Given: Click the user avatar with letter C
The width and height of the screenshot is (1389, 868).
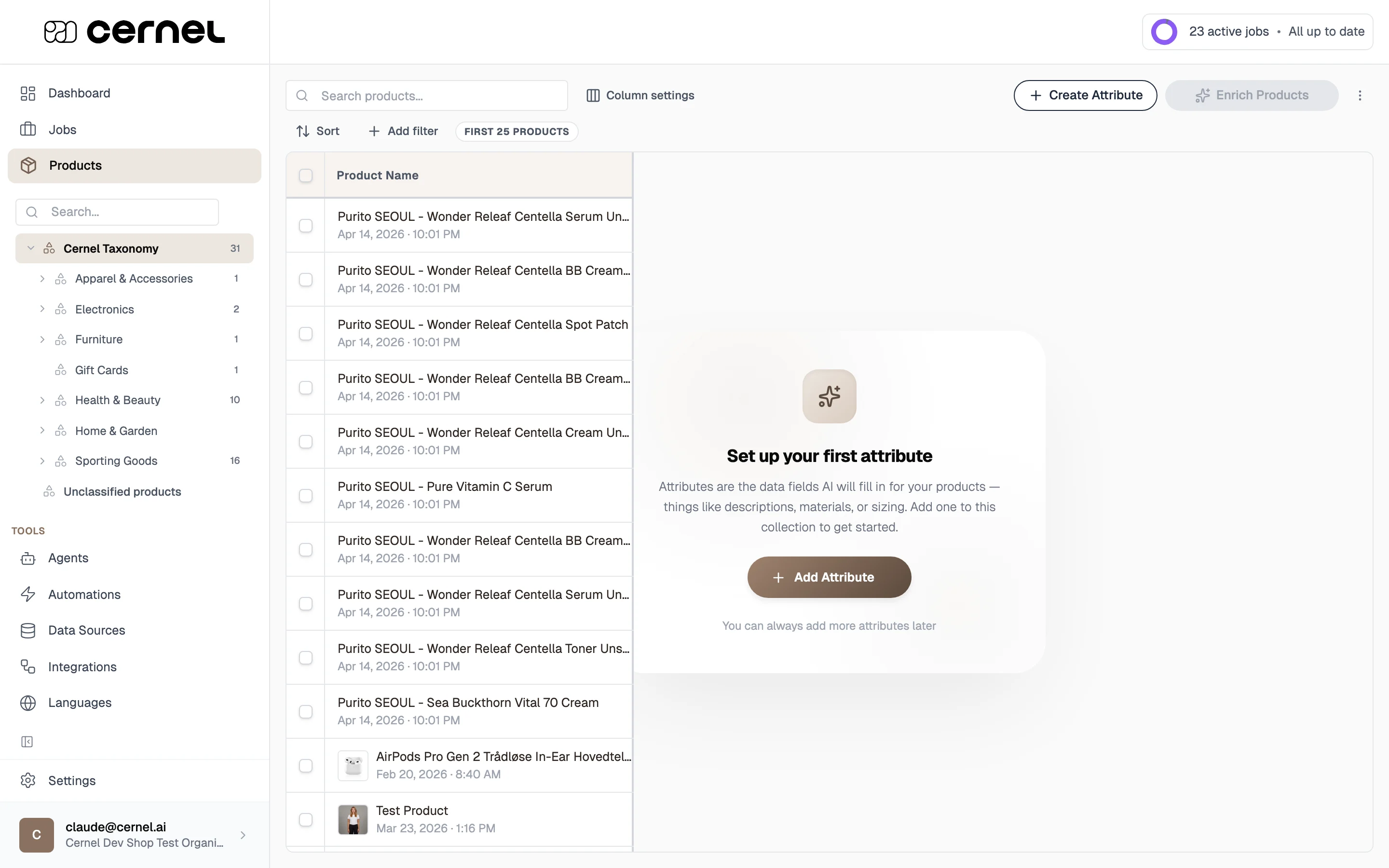Looking at the screenshot, I should pos(37,835).
